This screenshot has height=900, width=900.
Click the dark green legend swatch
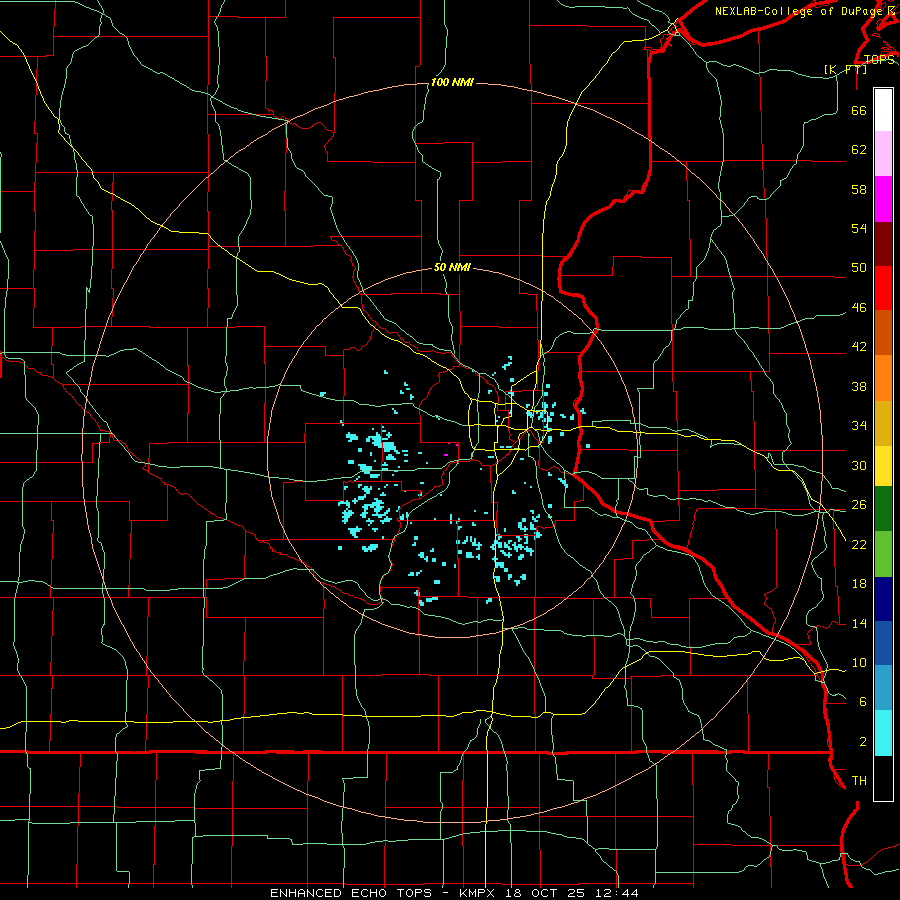(x=883, y=509)
